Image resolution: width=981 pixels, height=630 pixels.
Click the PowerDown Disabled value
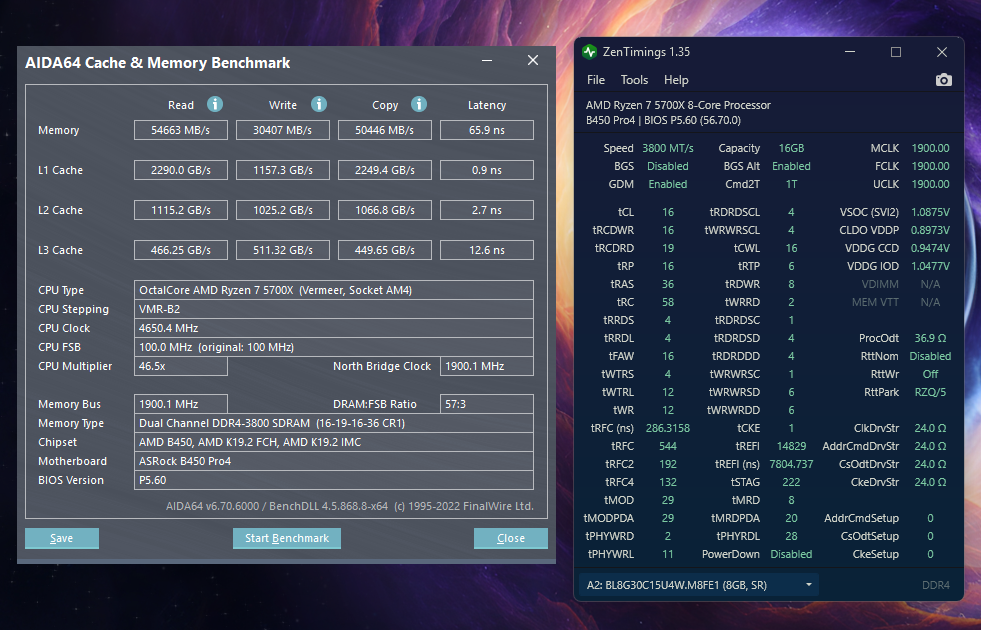click(x=791, y=554)
